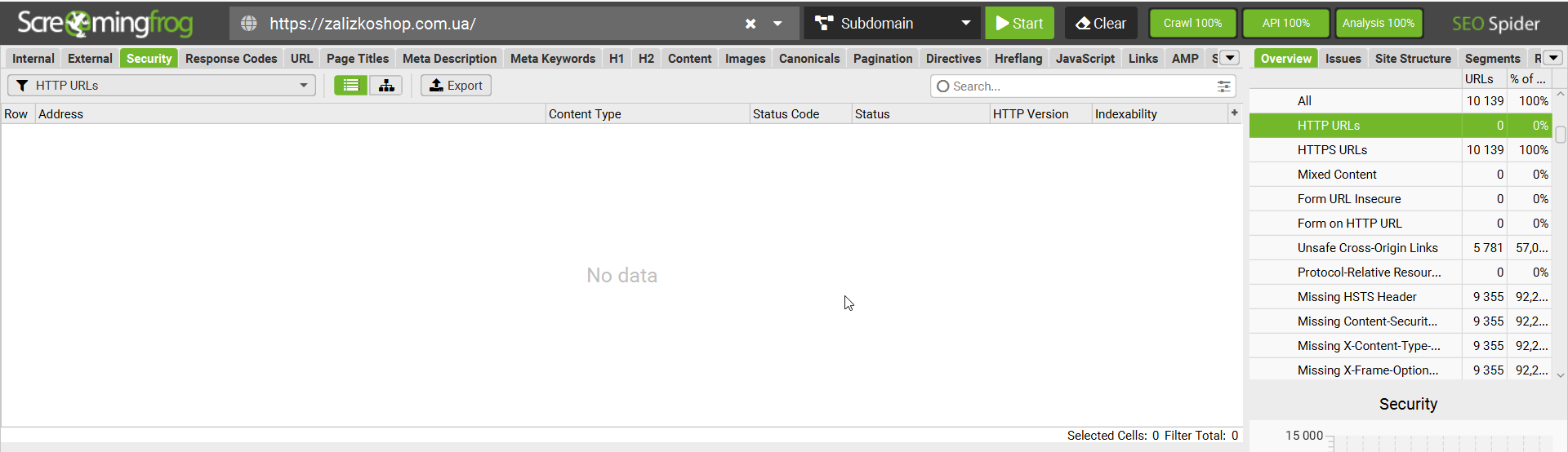Open the Site Structure tab

(1412, 58)
